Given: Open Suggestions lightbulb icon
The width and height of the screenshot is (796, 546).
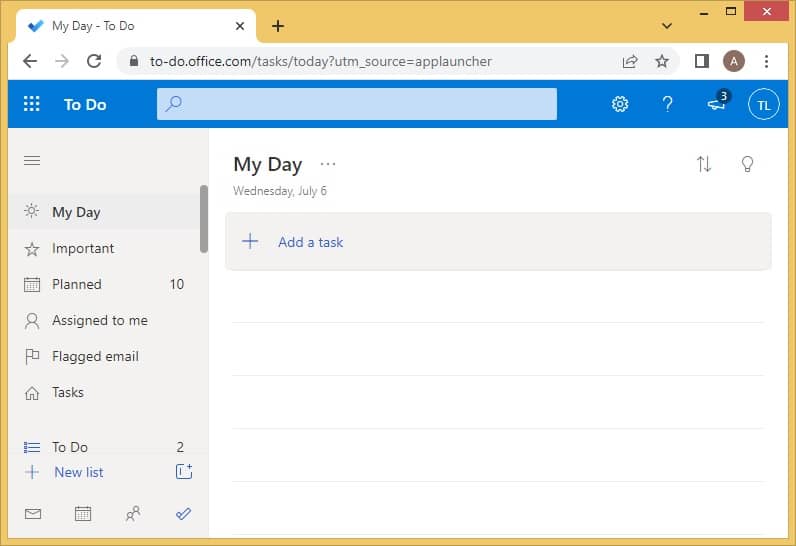Looking at the screenshot, I should [x=747, y=164].
